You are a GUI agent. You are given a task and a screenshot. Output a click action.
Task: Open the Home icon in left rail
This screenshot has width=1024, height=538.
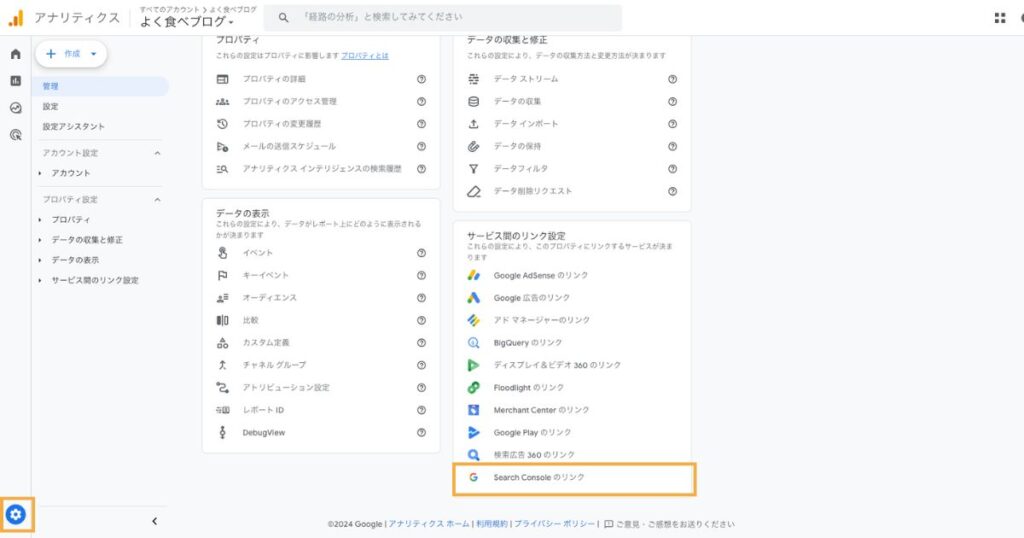(16, 54)
